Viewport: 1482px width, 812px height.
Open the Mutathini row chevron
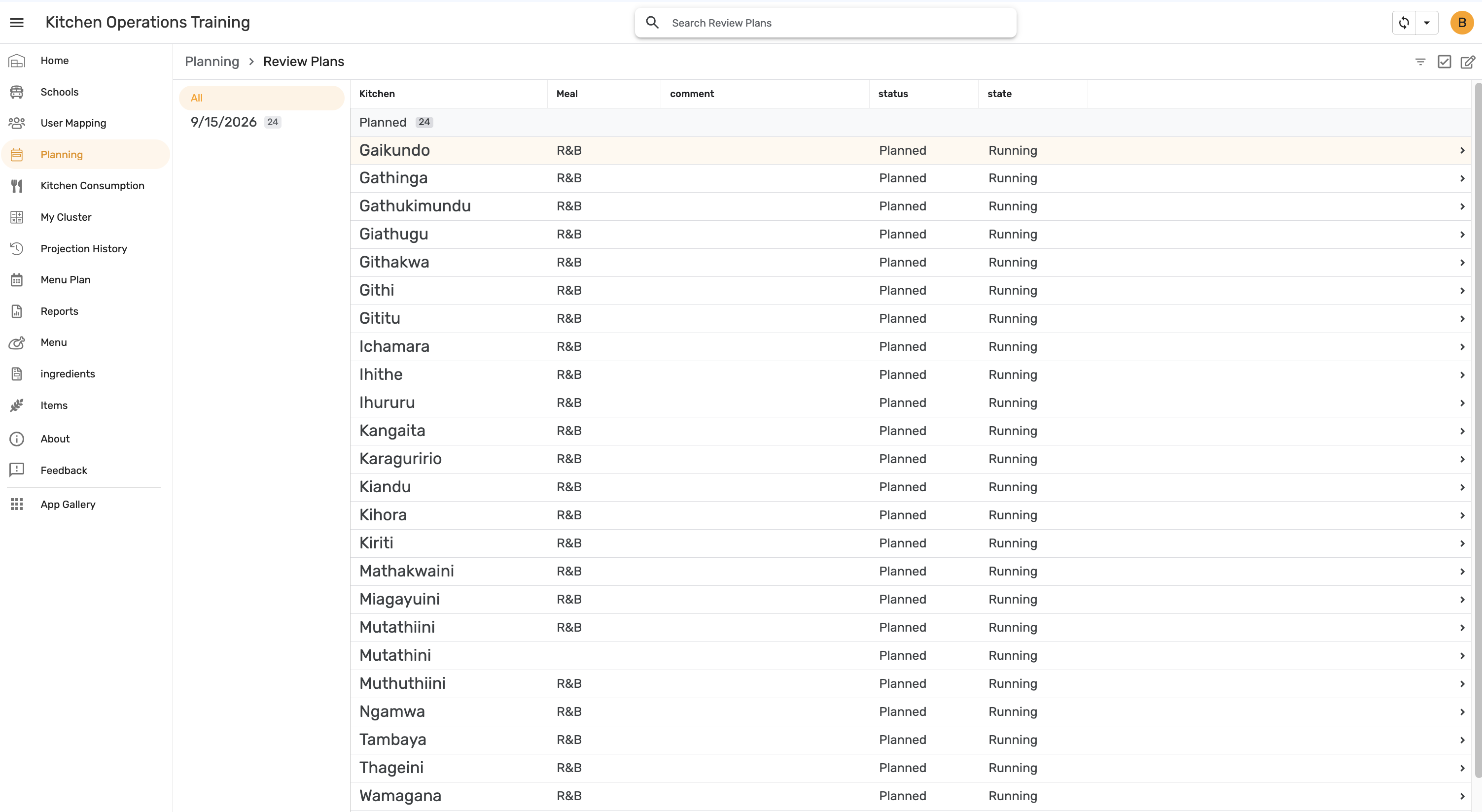[x=1462, y=656]
